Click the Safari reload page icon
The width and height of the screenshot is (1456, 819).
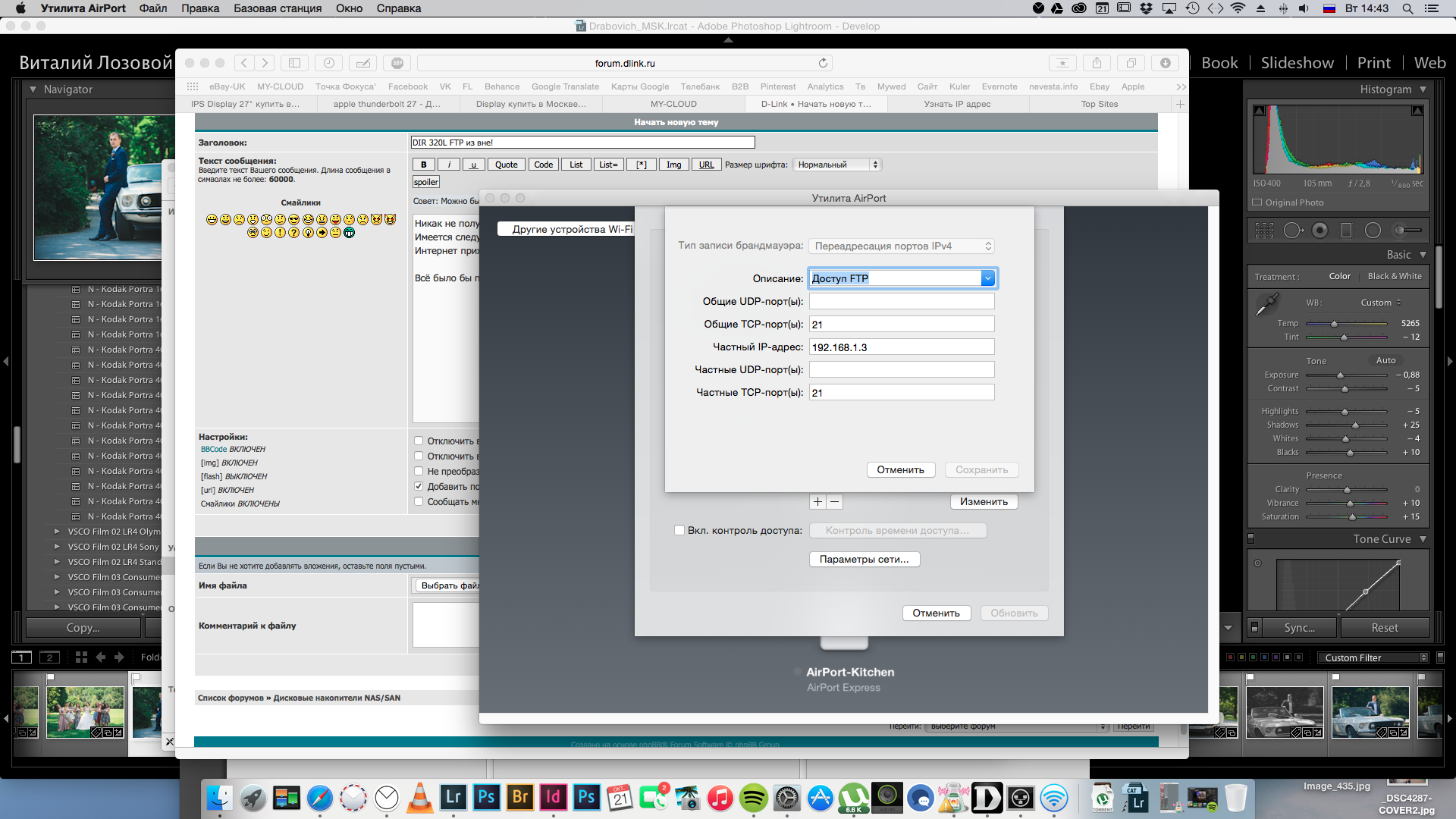click(x=823, y=63)
